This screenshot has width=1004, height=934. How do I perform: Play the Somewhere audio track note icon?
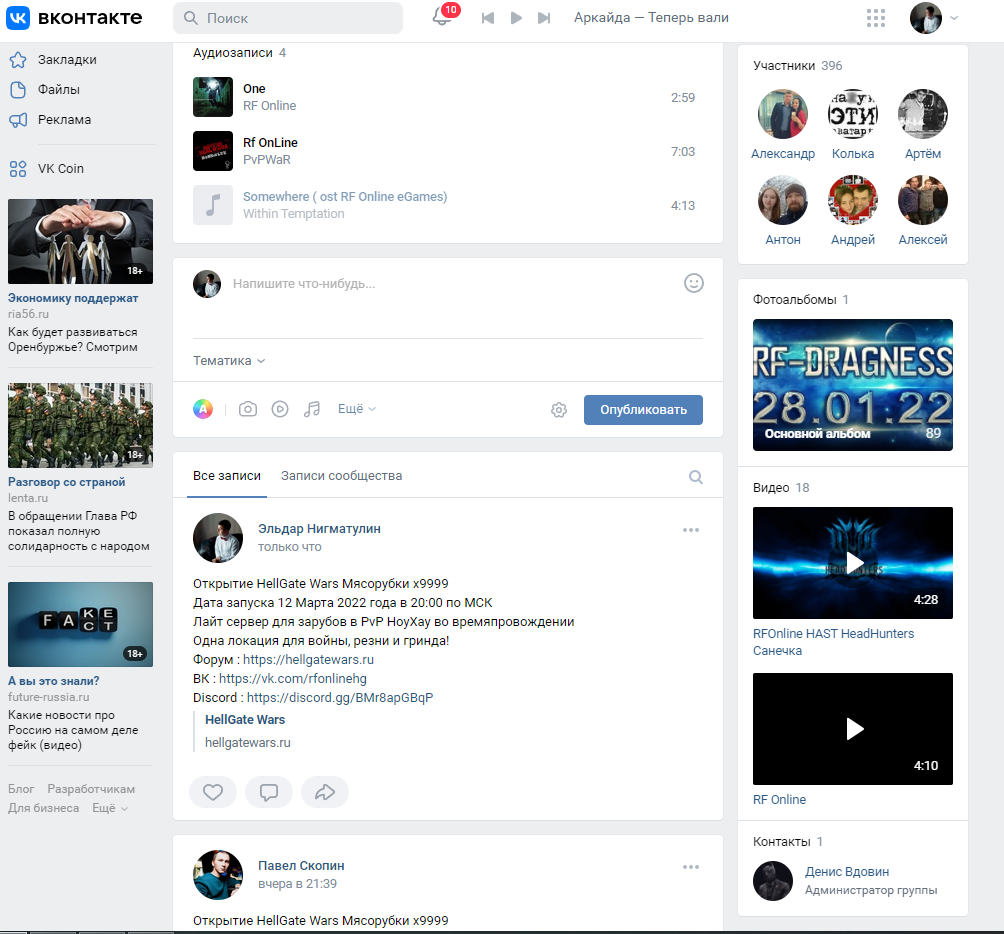(213, 205)
